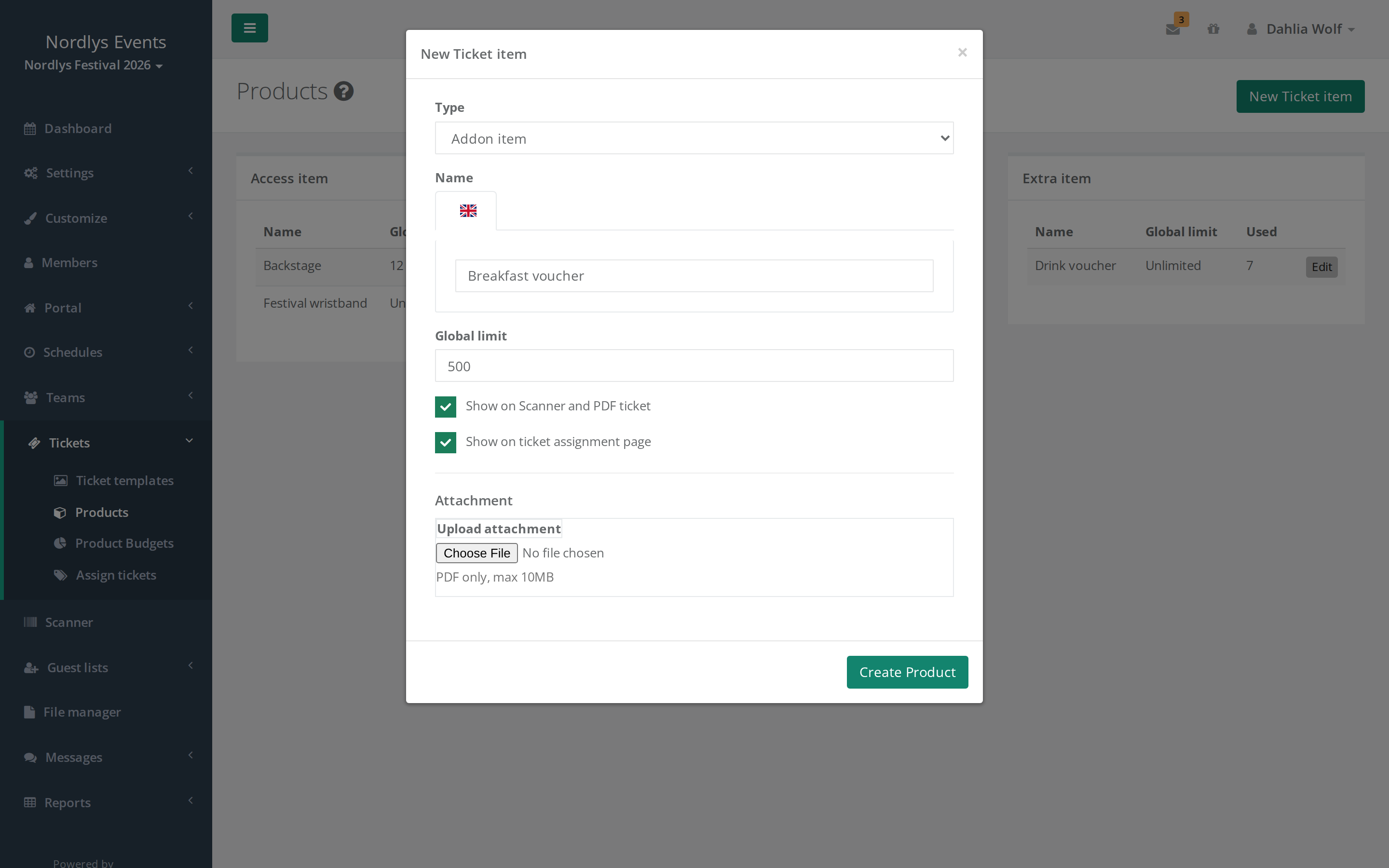Uncheck Show on Scanner and PDF ticket
The width and height of the screenshot is (1389, 868).
coord(446,407)
